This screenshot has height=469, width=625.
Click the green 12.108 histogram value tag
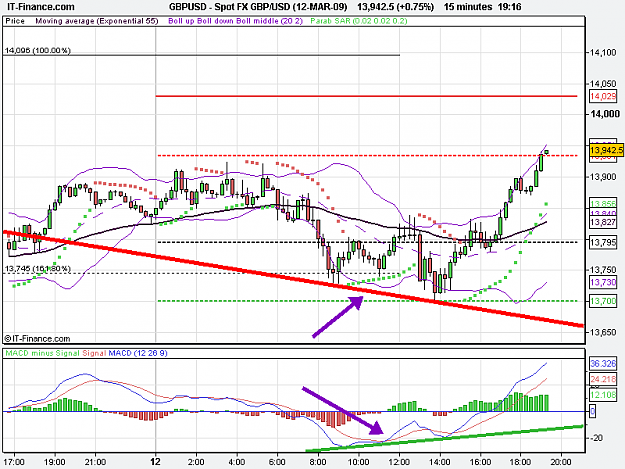coord(603,394)
